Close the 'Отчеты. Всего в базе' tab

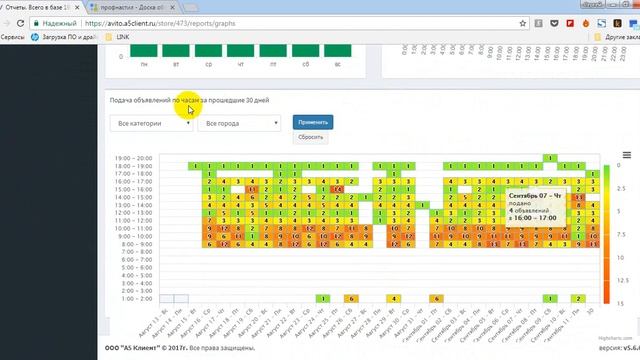[77, 7]
